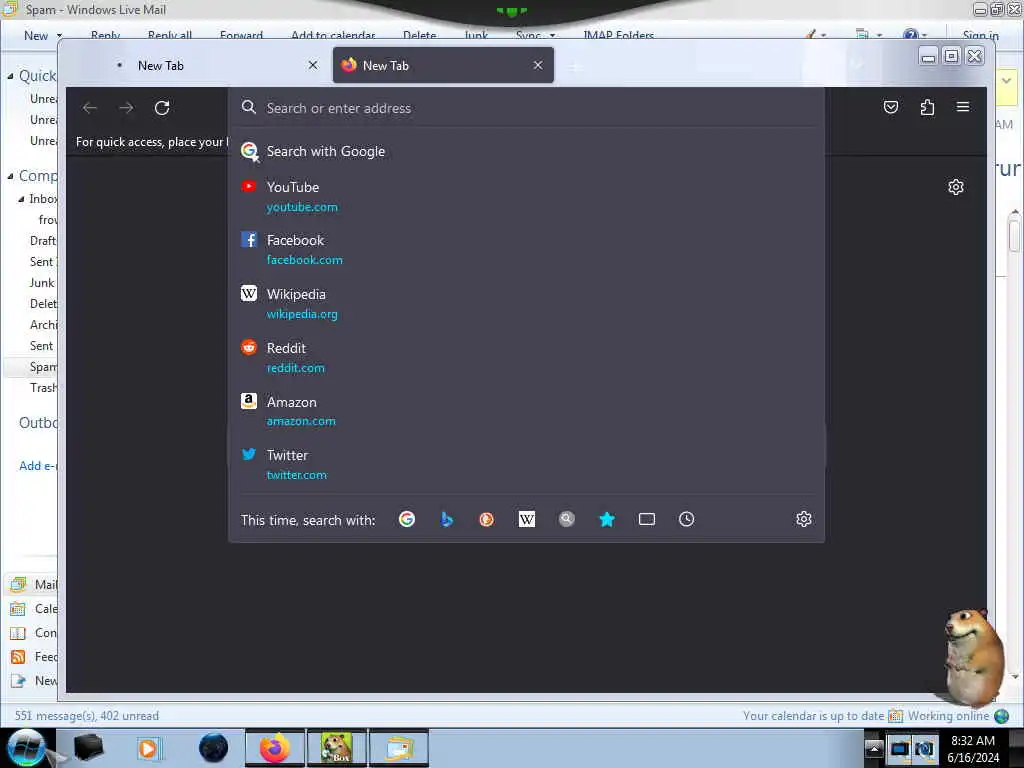Show hidden system tray icons

coord(873,748)
